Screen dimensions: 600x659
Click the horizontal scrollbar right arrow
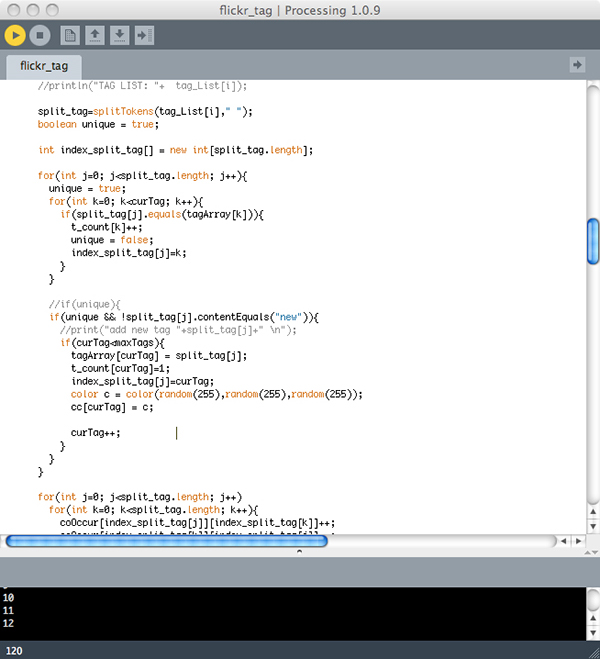tap(579, 541)
